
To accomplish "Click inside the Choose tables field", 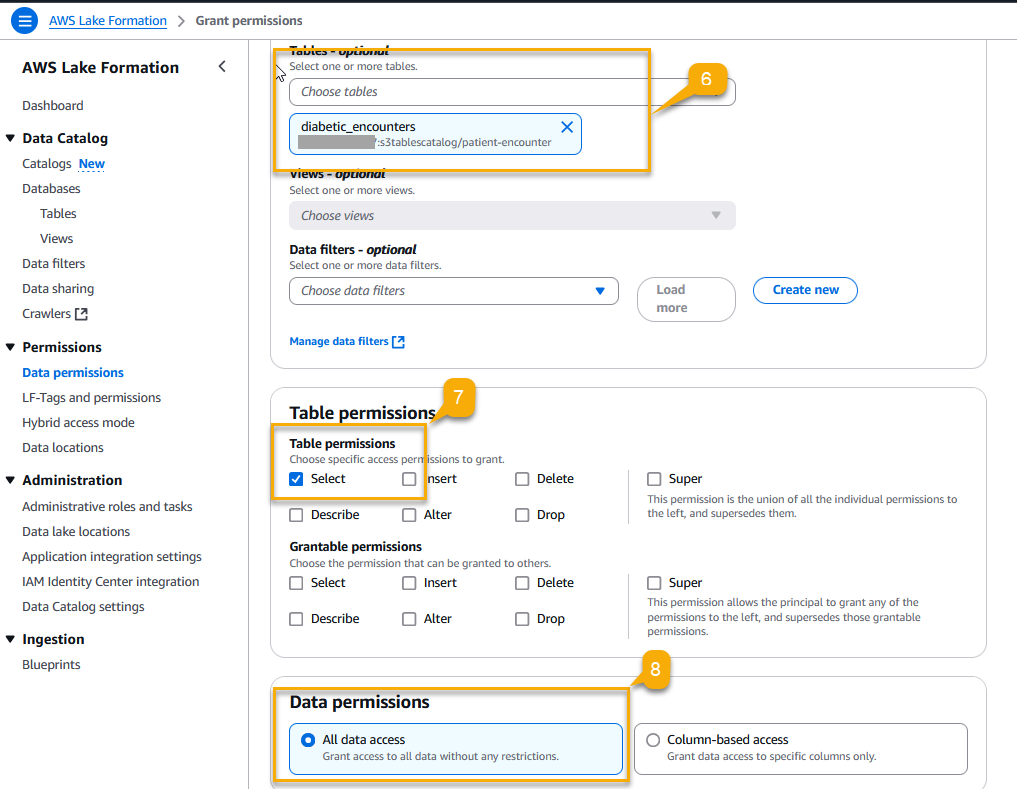I will pos(450,91).
